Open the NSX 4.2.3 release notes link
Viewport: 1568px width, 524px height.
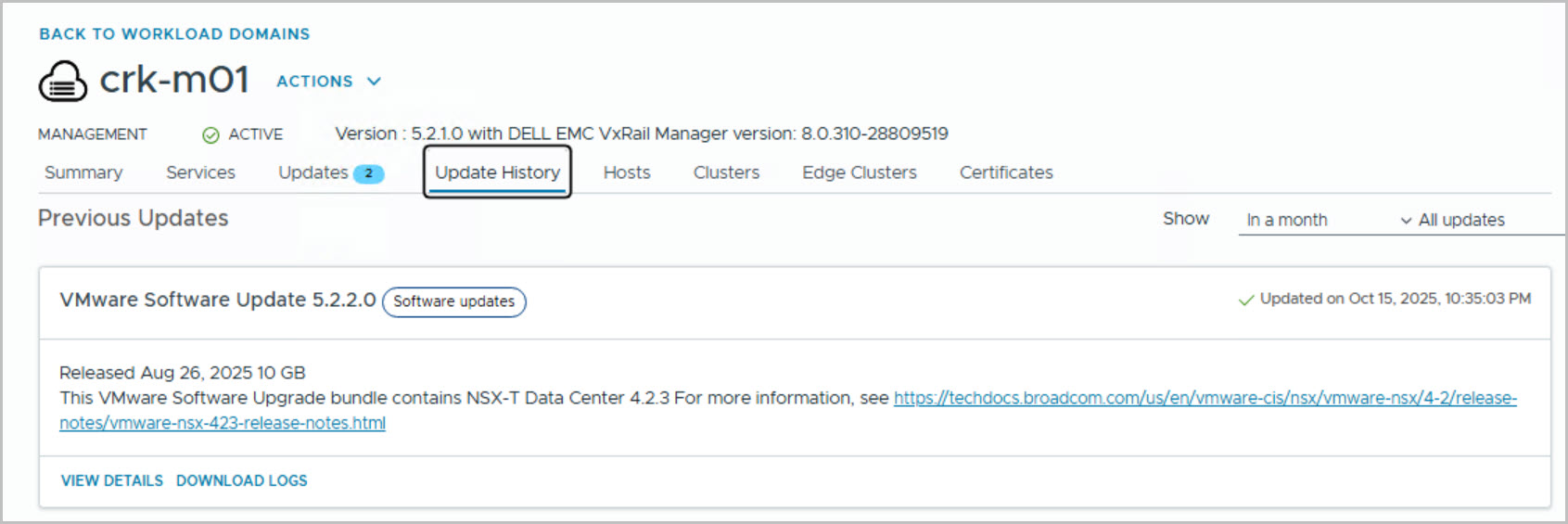click(x=1204, y=398)
